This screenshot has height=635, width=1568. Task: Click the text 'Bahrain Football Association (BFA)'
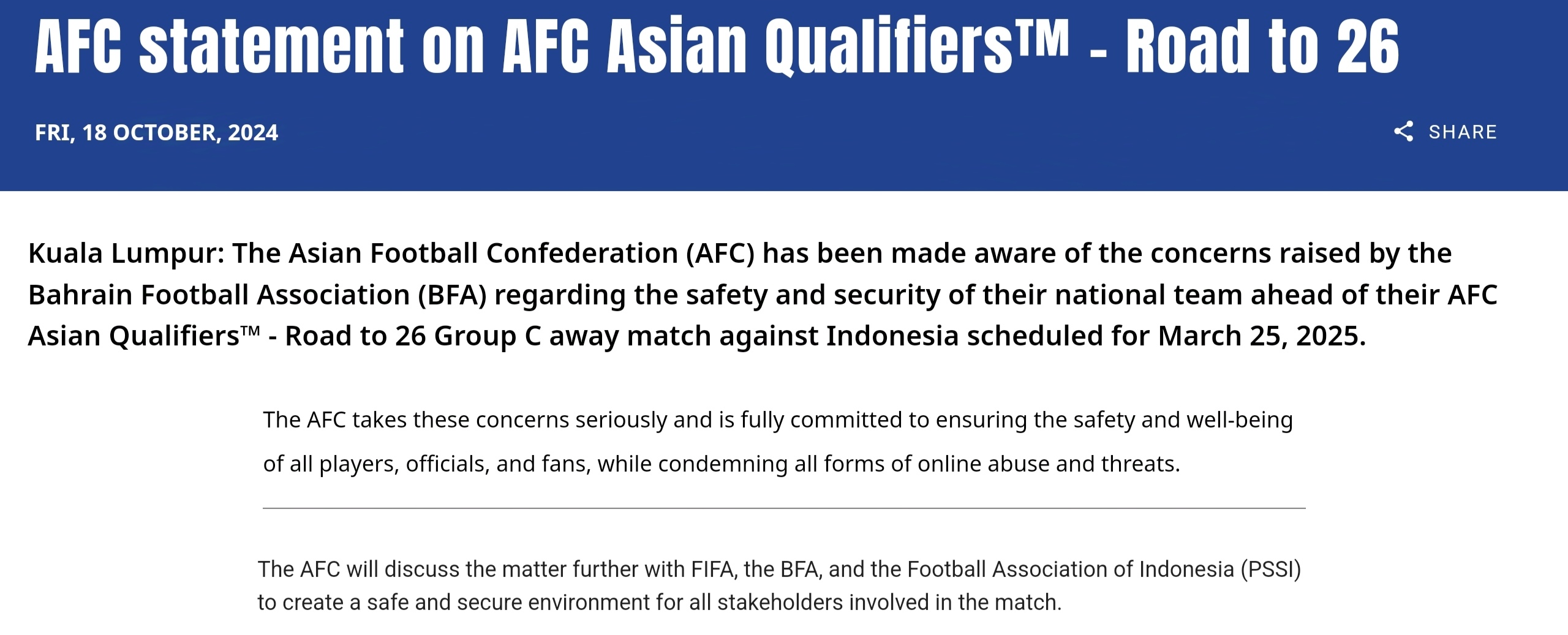(x=257, y=295)
